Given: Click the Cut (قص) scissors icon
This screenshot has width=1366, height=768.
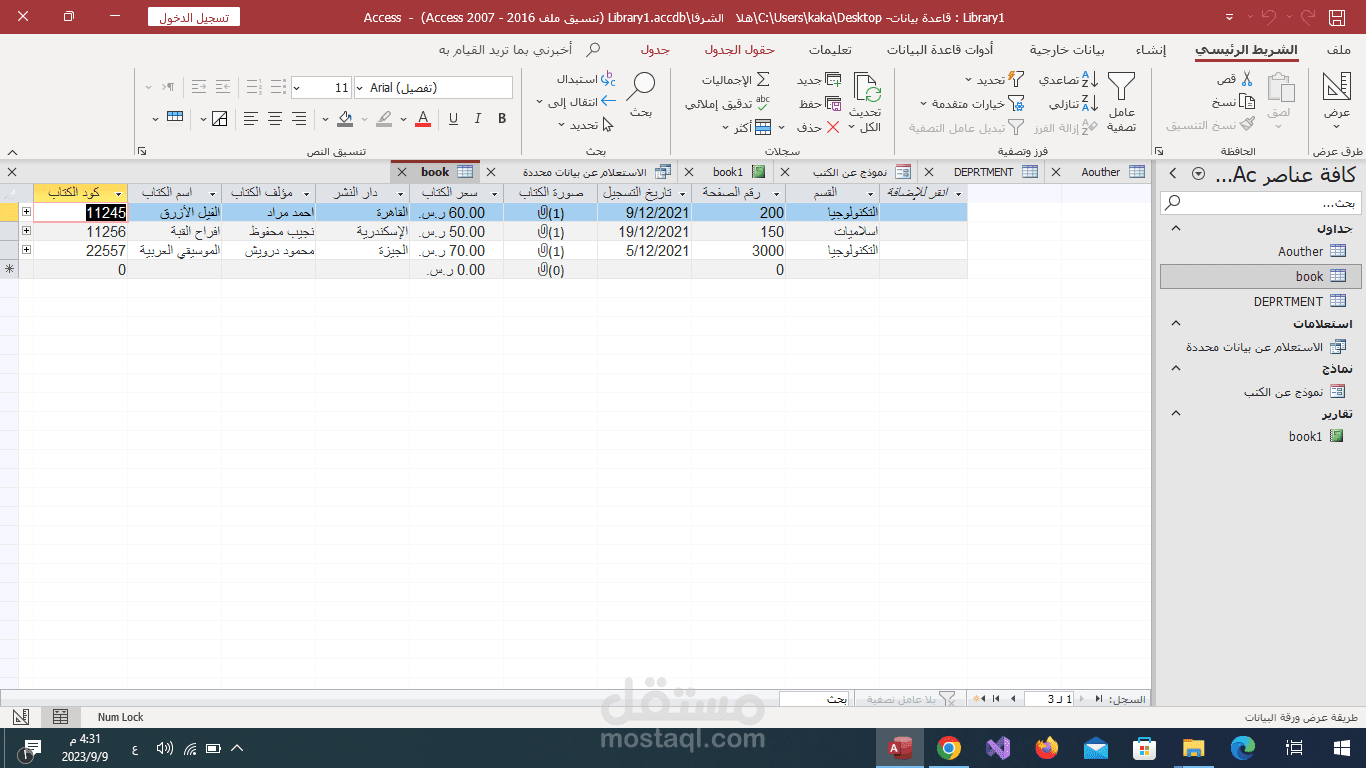Looking at the screenshot, I should coord(1246,79).
